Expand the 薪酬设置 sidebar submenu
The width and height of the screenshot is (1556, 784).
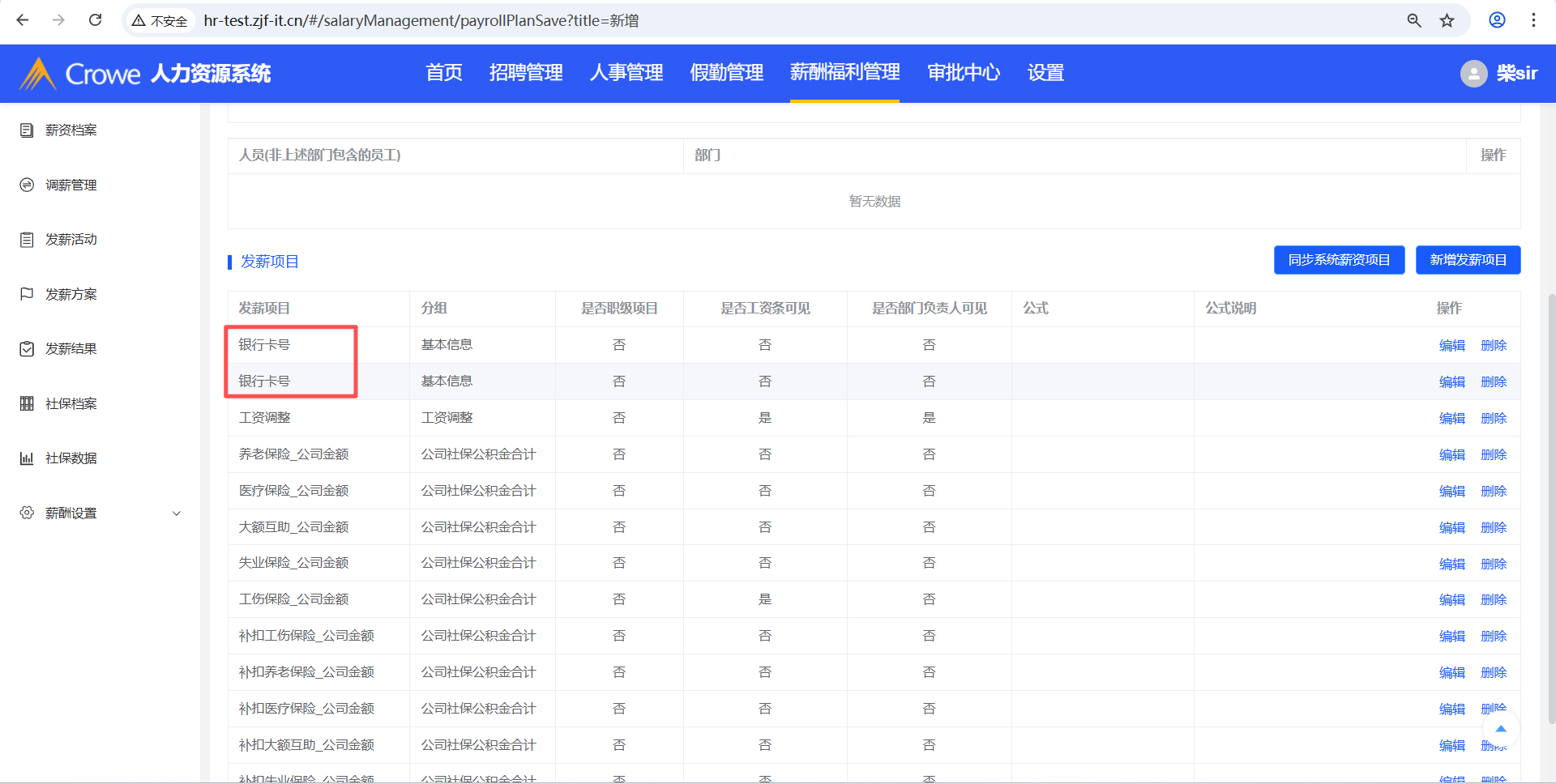coord(176,513)
